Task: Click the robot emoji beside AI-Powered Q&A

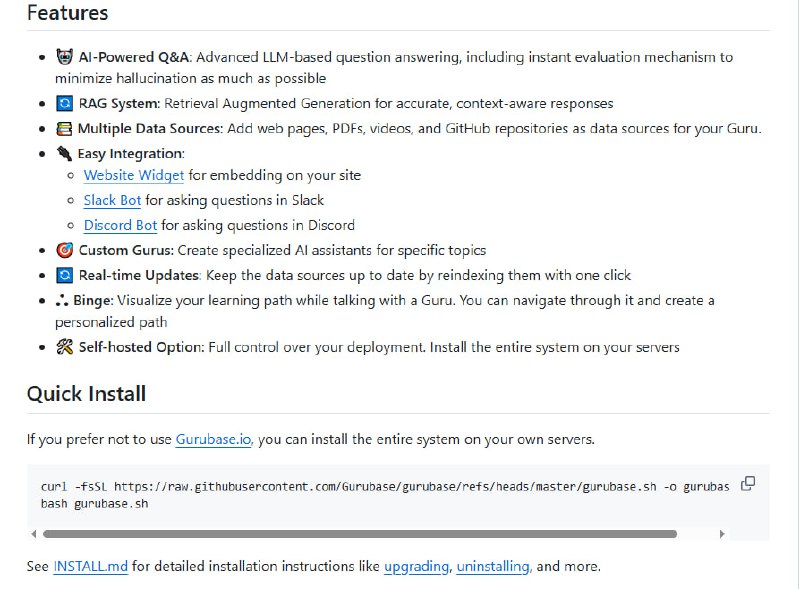Action: (x=65, y=57)
